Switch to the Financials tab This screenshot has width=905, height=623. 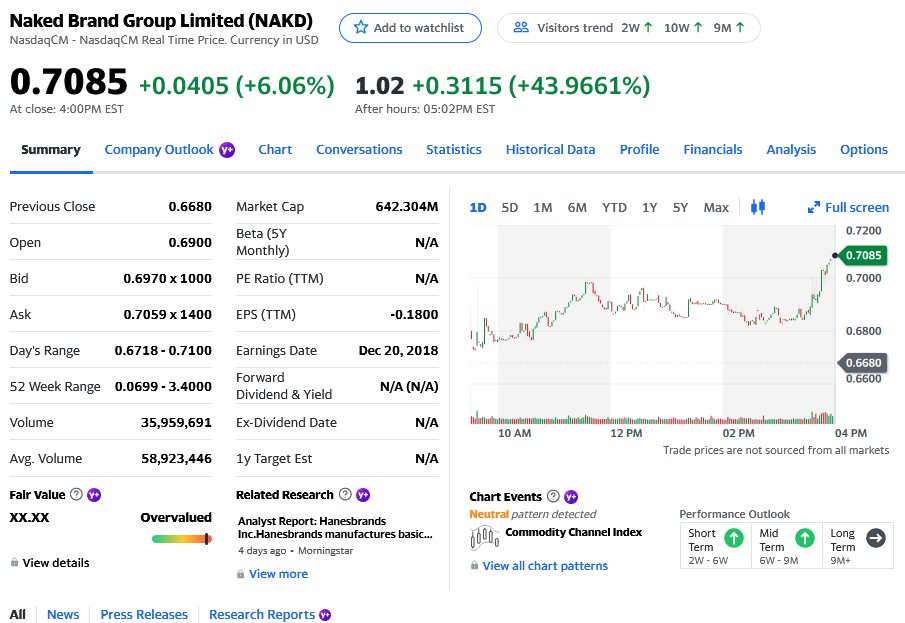(713, 150)
